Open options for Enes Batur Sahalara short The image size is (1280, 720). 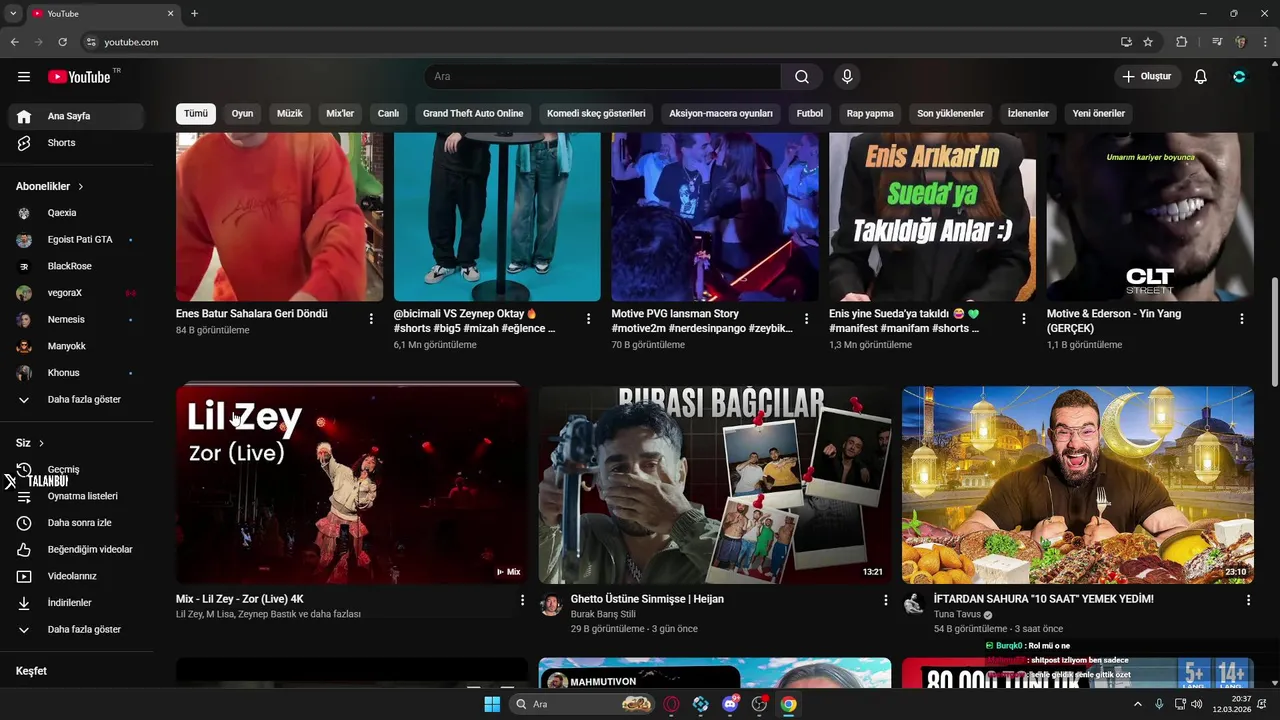coord(371,319)
